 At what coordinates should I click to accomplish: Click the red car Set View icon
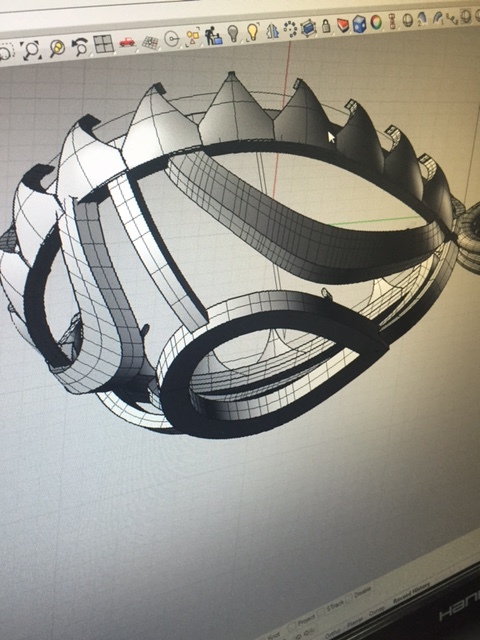[127, 42]
